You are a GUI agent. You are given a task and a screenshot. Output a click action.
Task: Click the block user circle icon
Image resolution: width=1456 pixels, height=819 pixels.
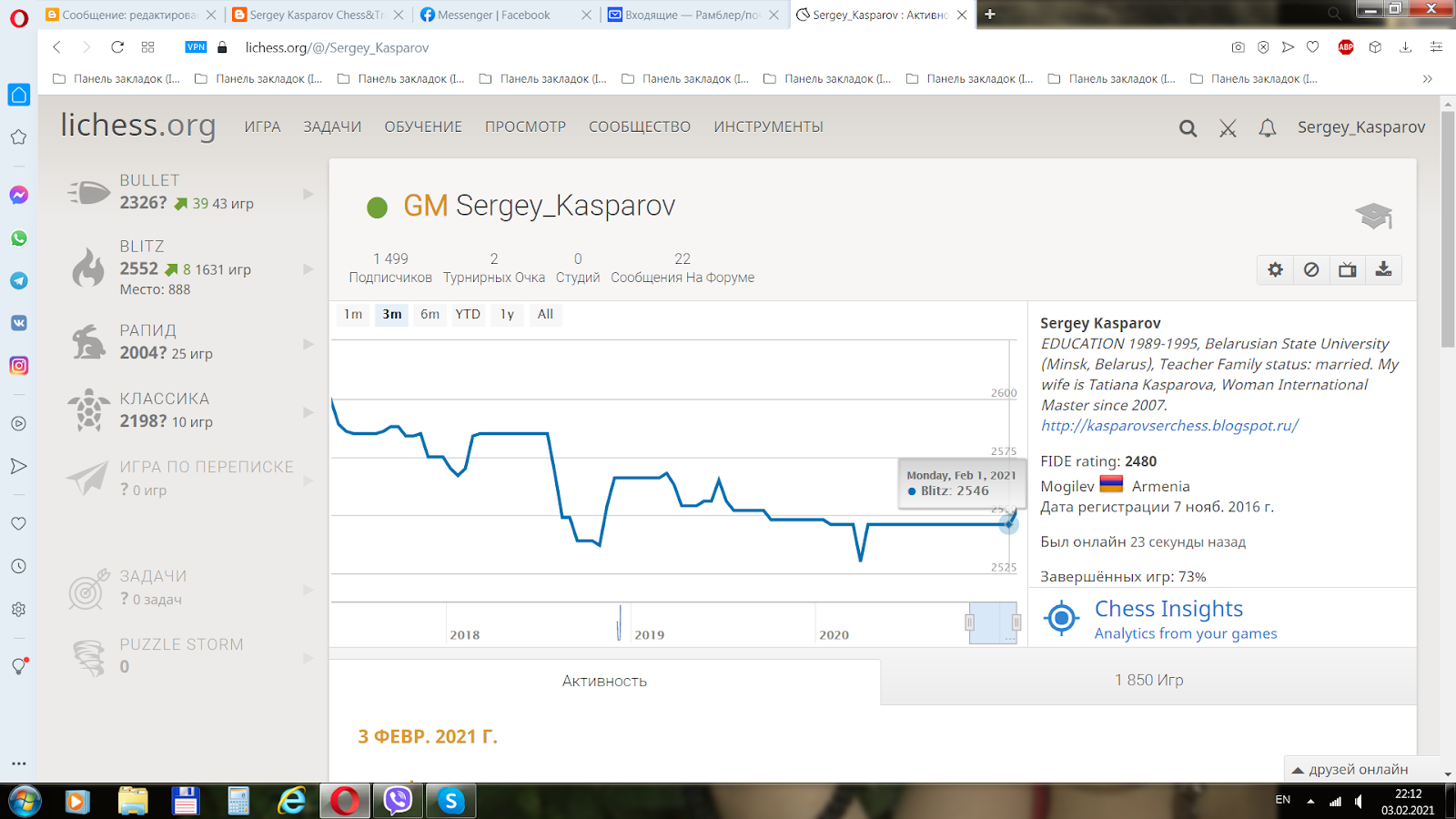point(1311,269)
